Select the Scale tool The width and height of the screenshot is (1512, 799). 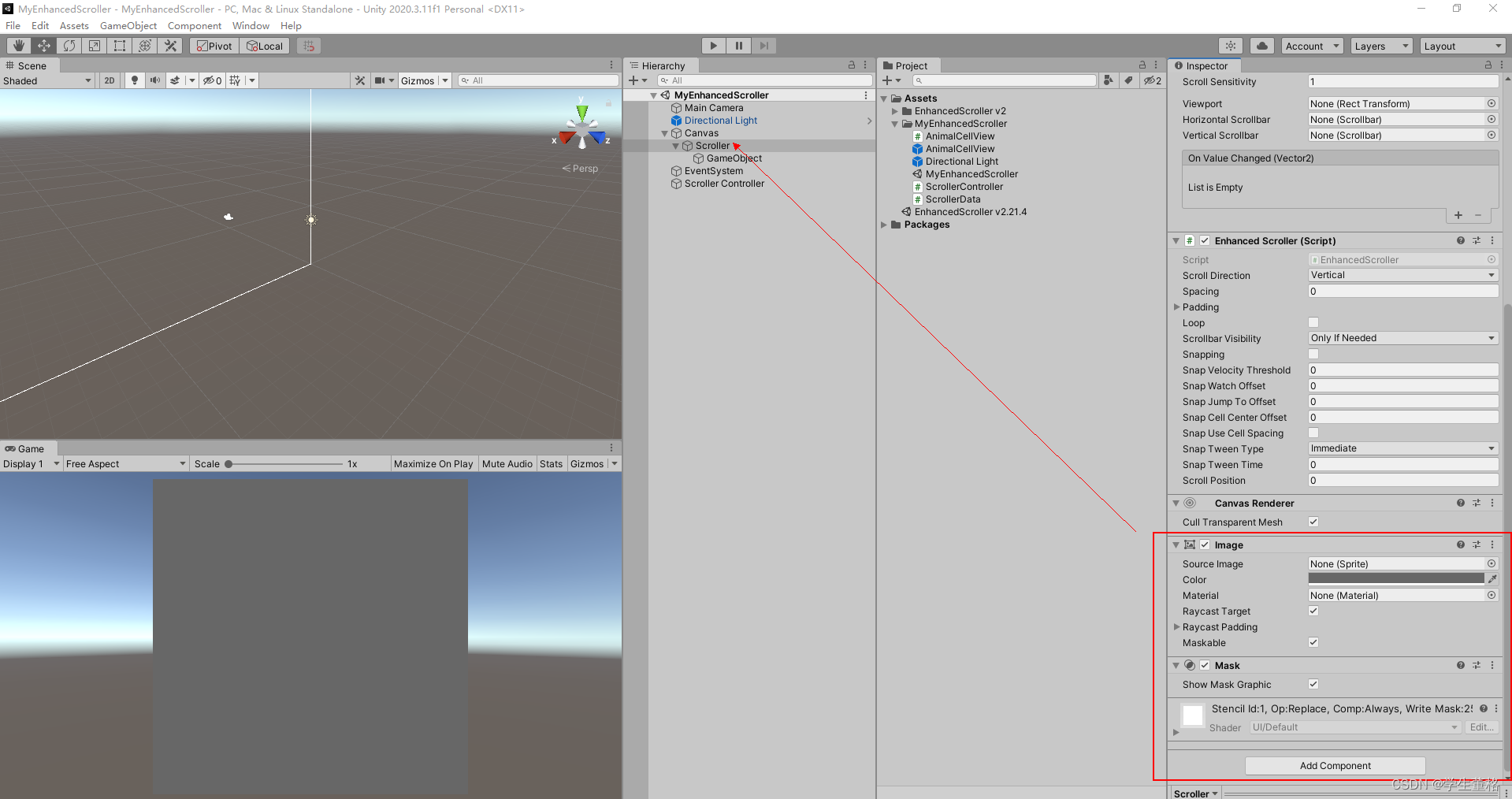pyautogui.click(x=94, y=46)
